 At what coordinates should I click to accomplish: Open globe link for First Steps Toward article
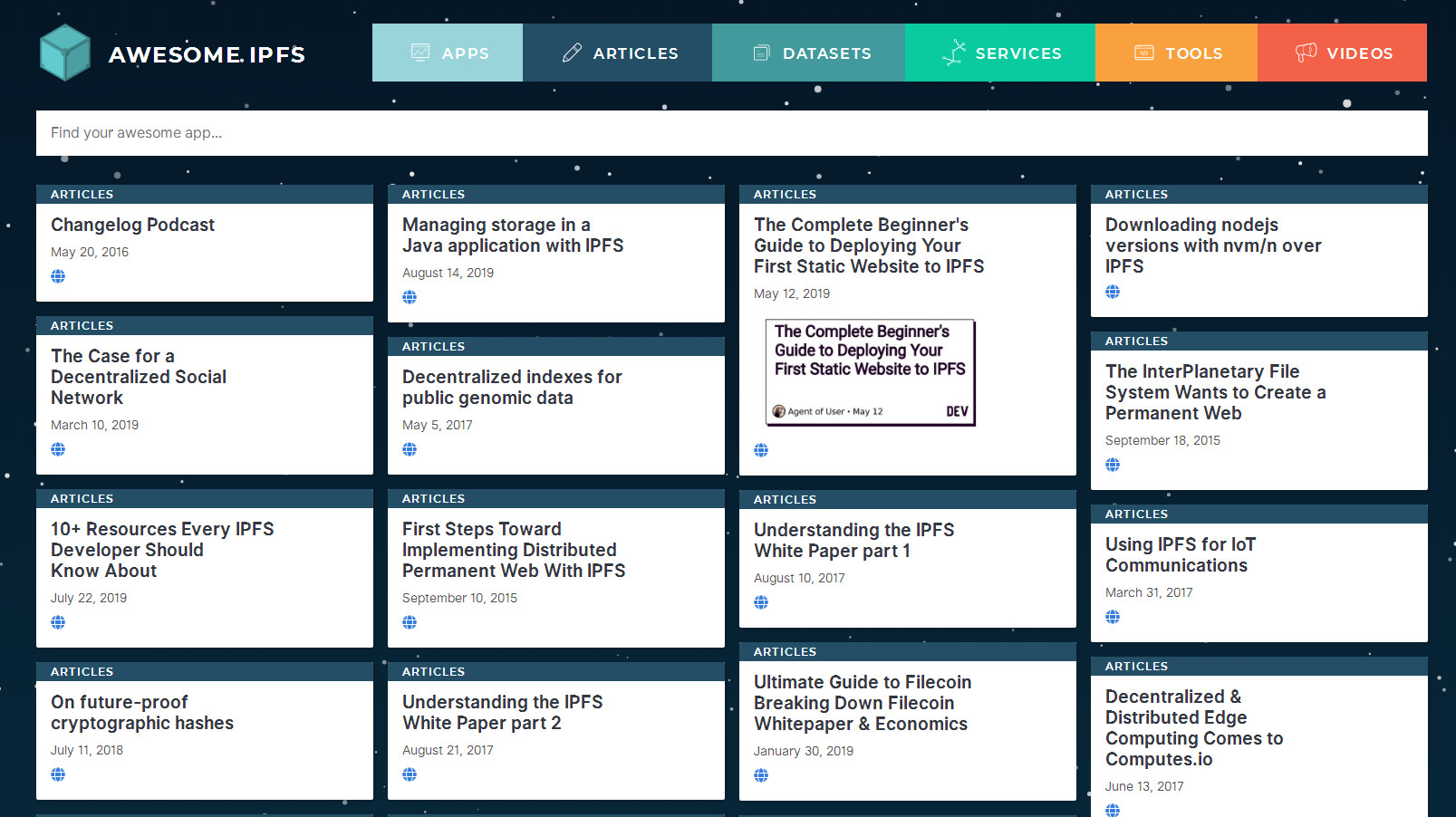410,622
